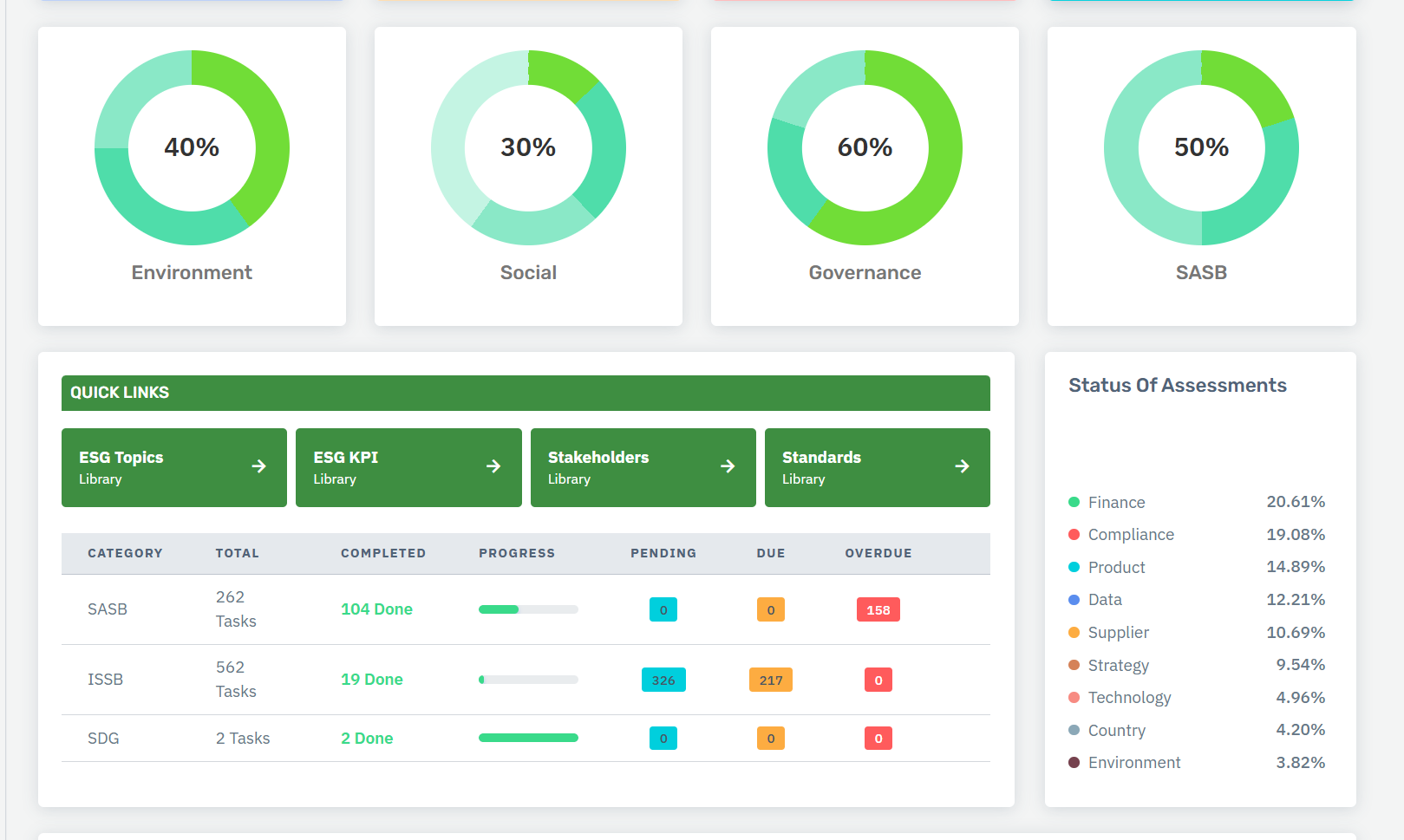This screenshot has width=1404, height=840.
Task: Click the Category column header
Action: (125, 553)
